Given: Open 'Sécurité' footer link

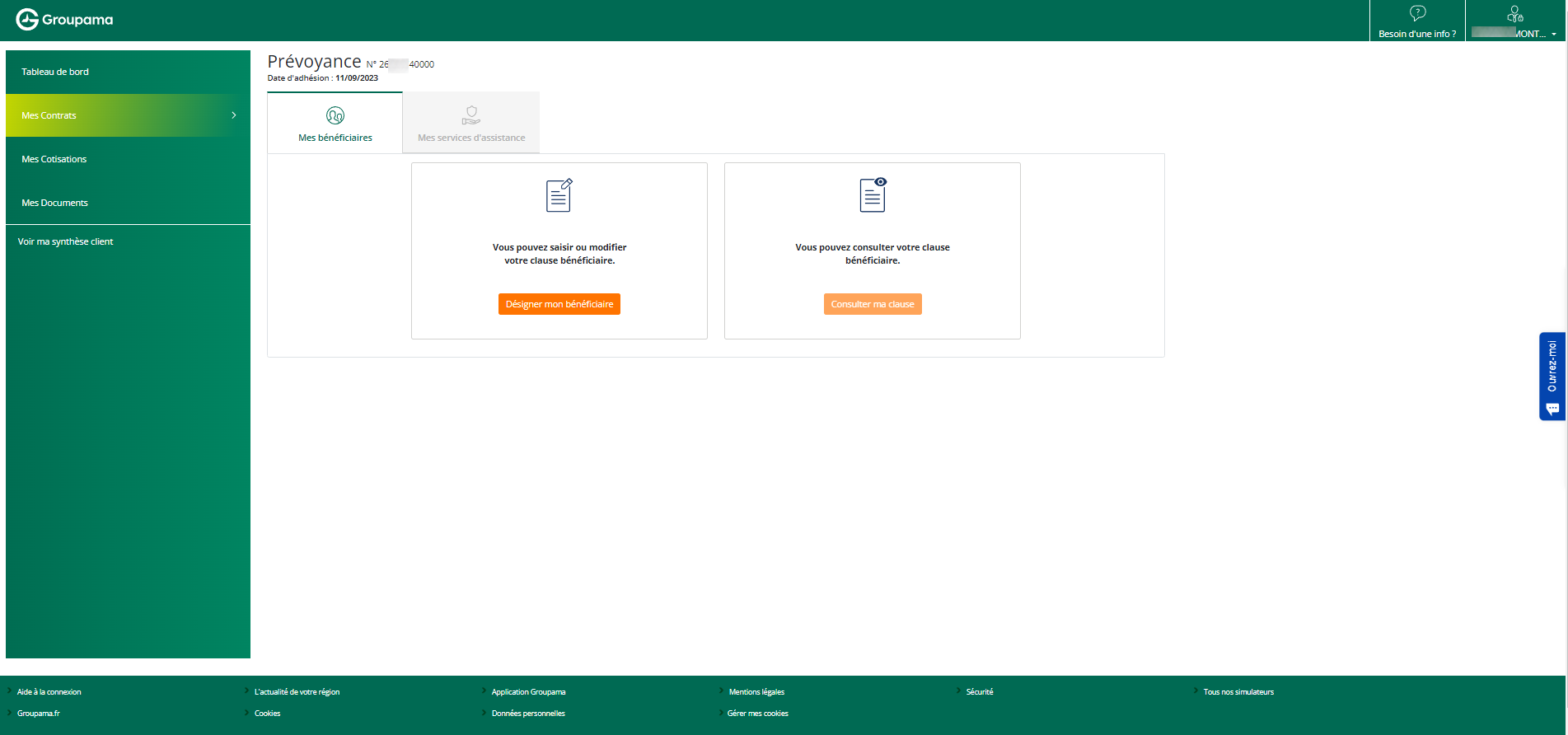Looking at the screenshot, I should point(980,692).
